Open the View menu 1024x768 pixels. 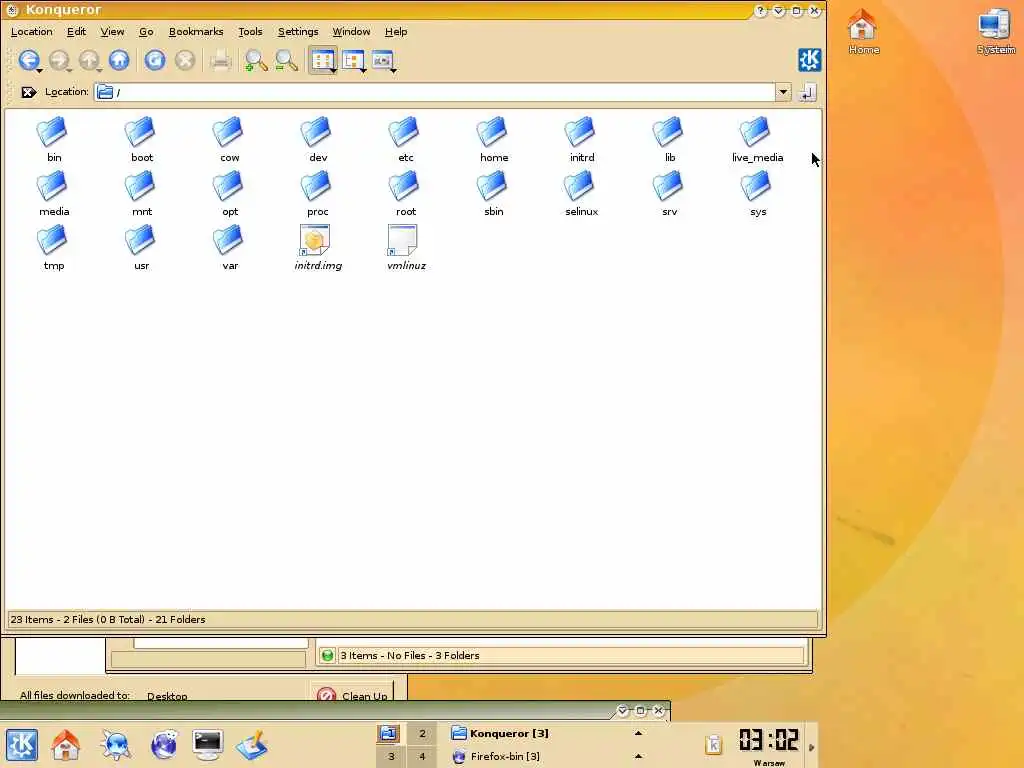112,31
